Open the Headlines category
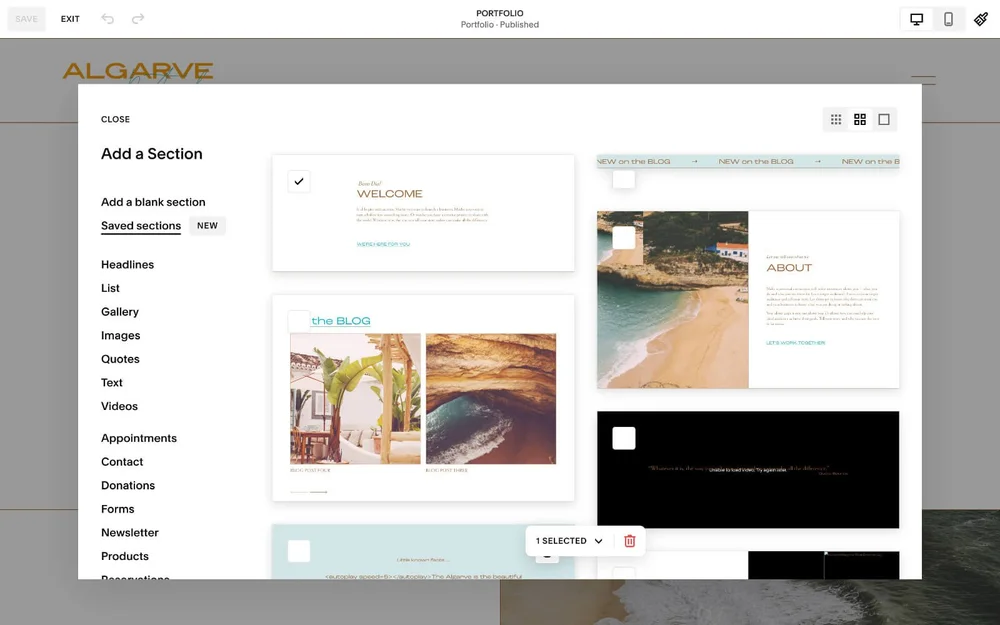The image size is (1000, 625). [128, 265]
